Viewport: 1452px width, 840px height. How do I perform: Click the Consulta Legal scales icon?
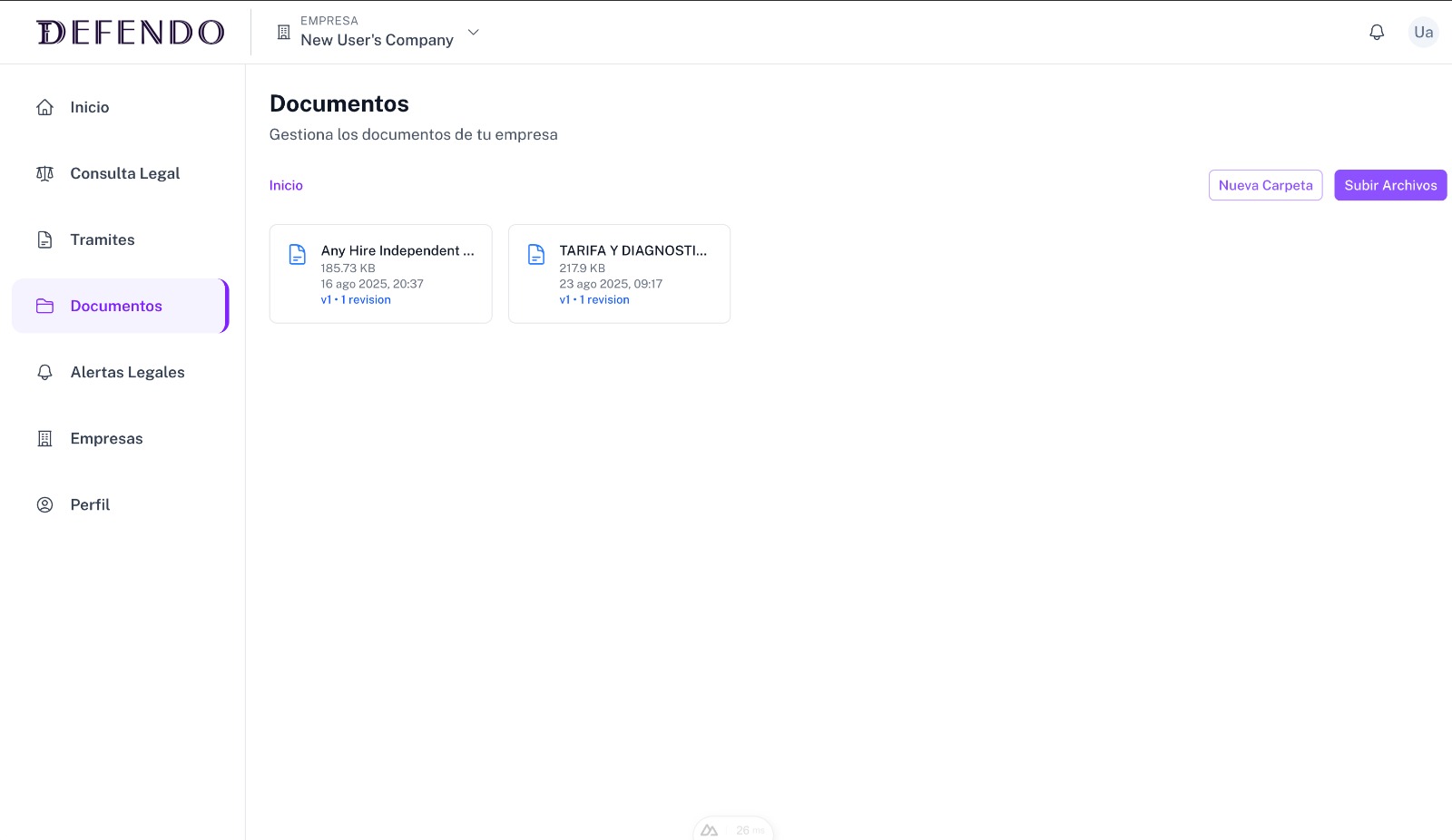(x=44, y=173)
